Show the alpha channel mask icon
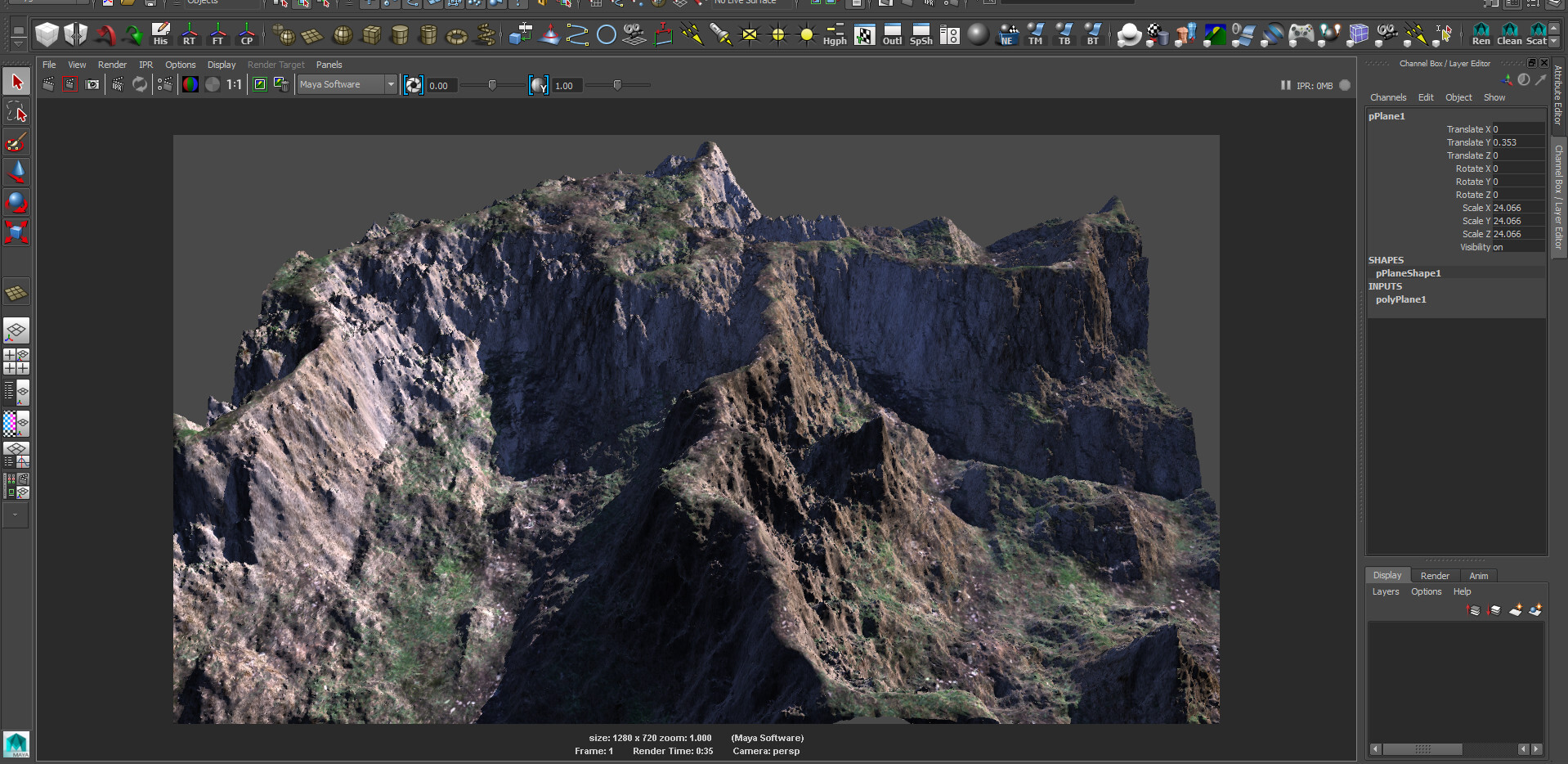The image size is (1568, 764). point(213,84)
